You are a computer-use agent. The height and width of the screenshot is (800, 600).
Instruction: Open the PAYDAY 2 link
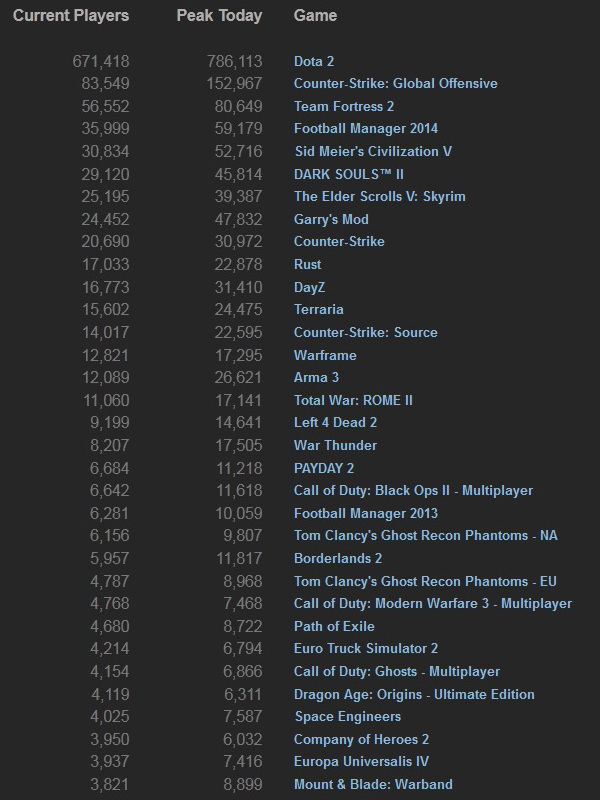pos(324,468)
